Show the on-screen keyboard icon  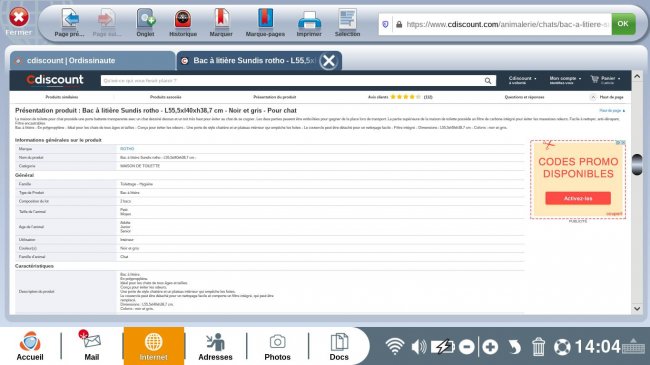coord(633,346)
